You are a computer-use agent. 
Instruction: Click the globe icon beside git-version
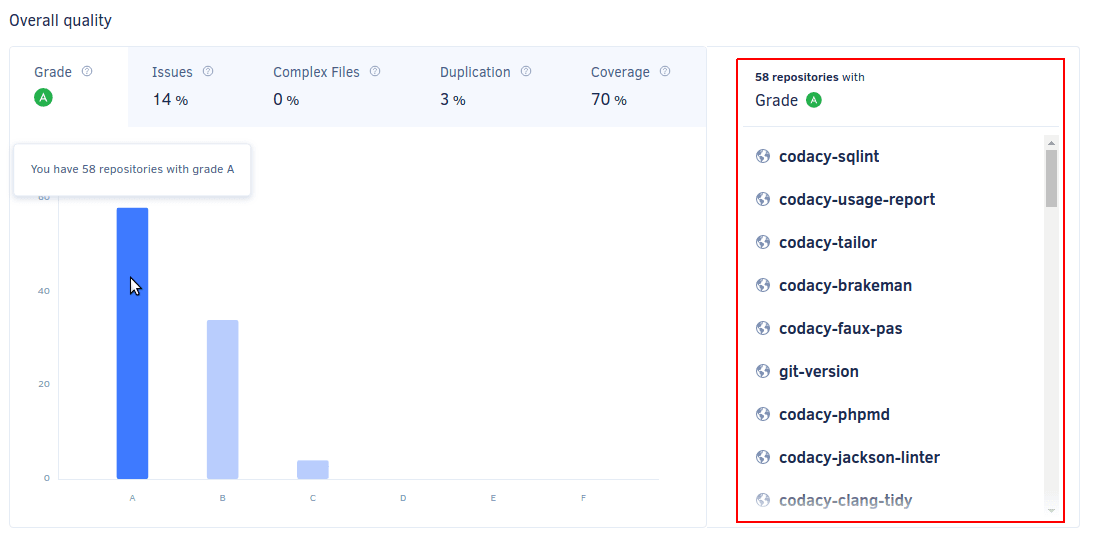point(764,372)
